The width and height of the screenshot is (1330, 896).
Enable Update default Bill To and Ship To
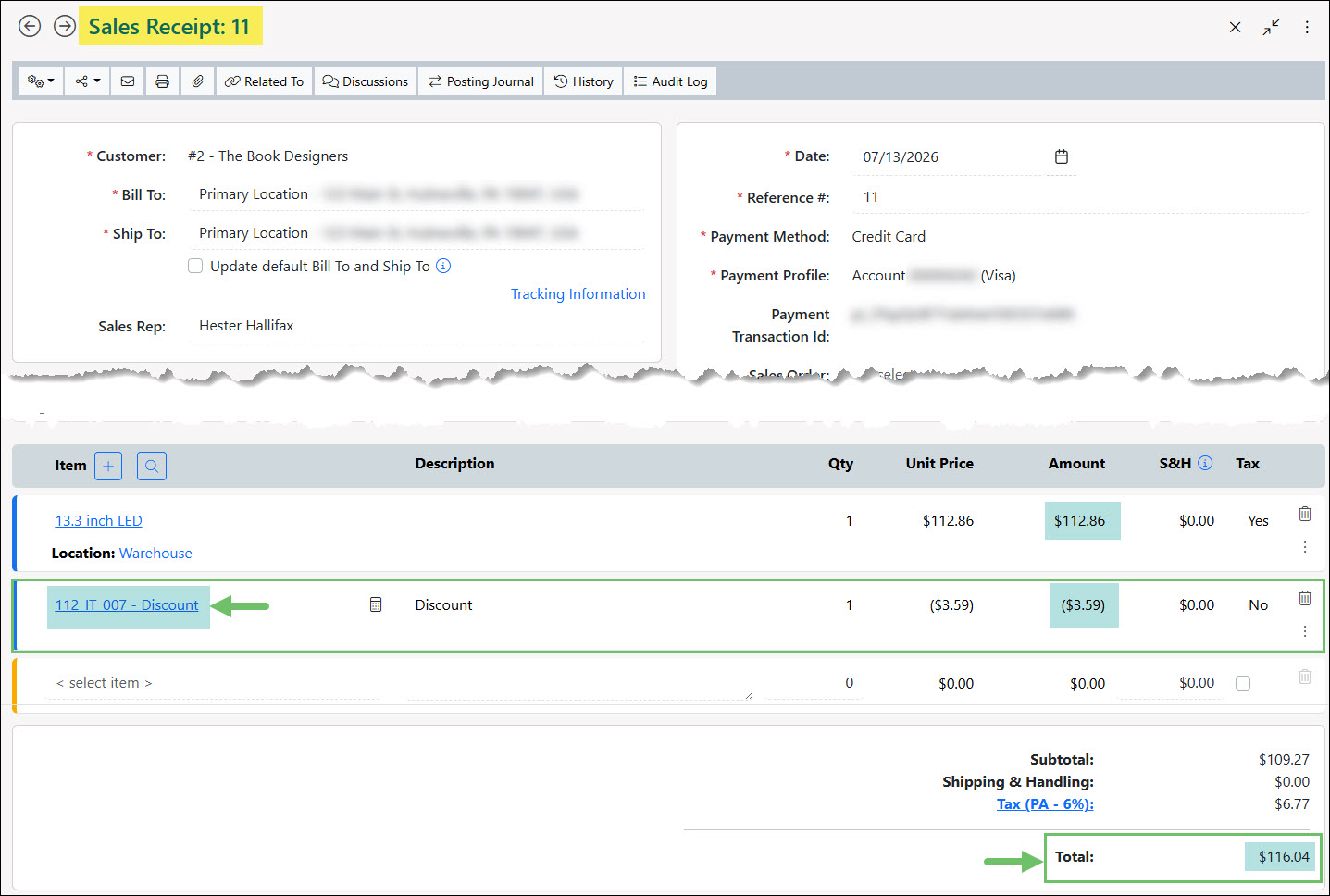(x=195, y=266)
